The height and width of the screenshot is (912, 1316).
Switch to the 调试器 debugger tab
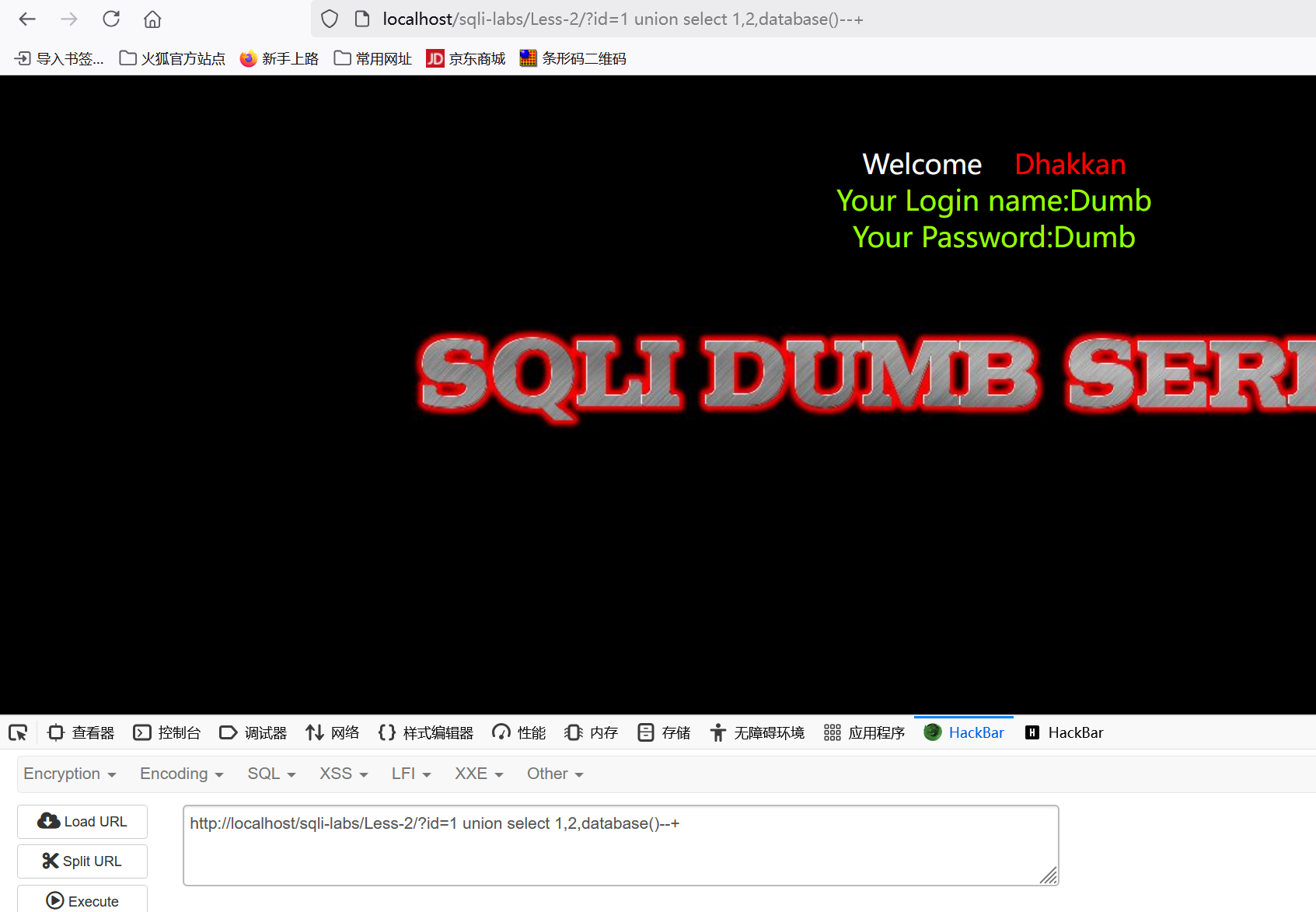(253, 732)
